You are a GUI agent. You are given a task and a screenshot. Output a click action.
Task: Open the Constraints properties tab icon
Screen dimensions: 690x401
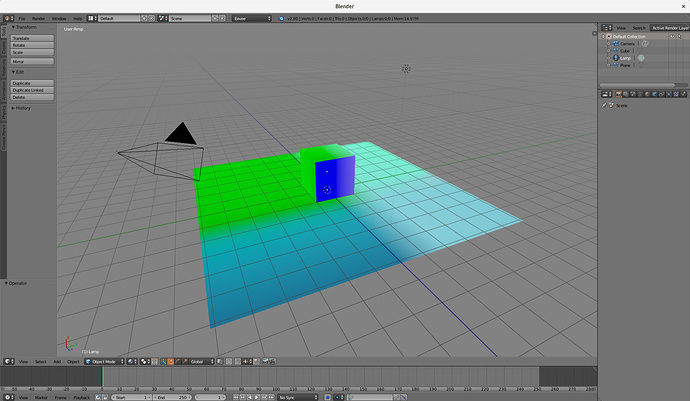coord(661,94)
